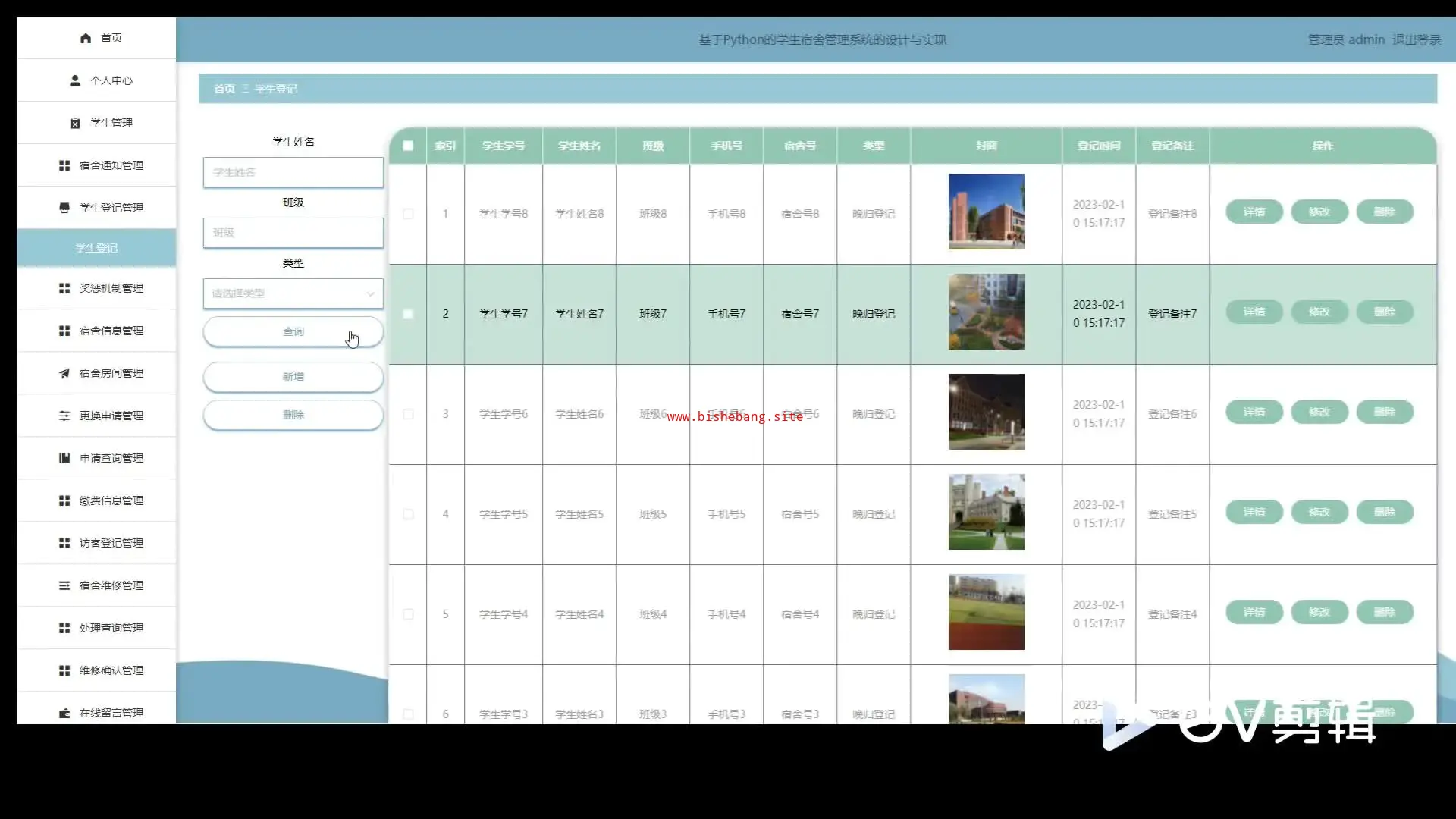The width and height of the screenshot is (1456, 819).
Task: Check the checkbox for row 1
Action: tap(408, 214)
